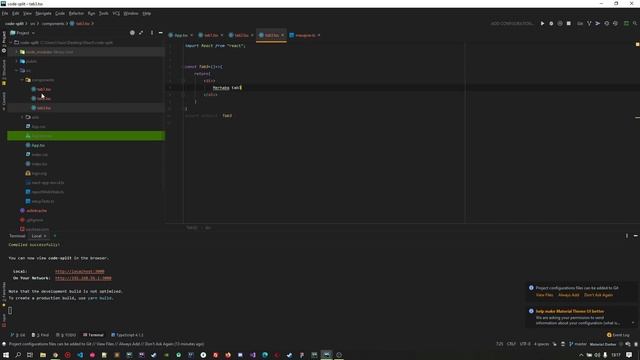Image resolution: width=640 pixels, height=360 pixels.
Task: Click the Debug bug icon in the toolbar
Action: pos(551,24)
